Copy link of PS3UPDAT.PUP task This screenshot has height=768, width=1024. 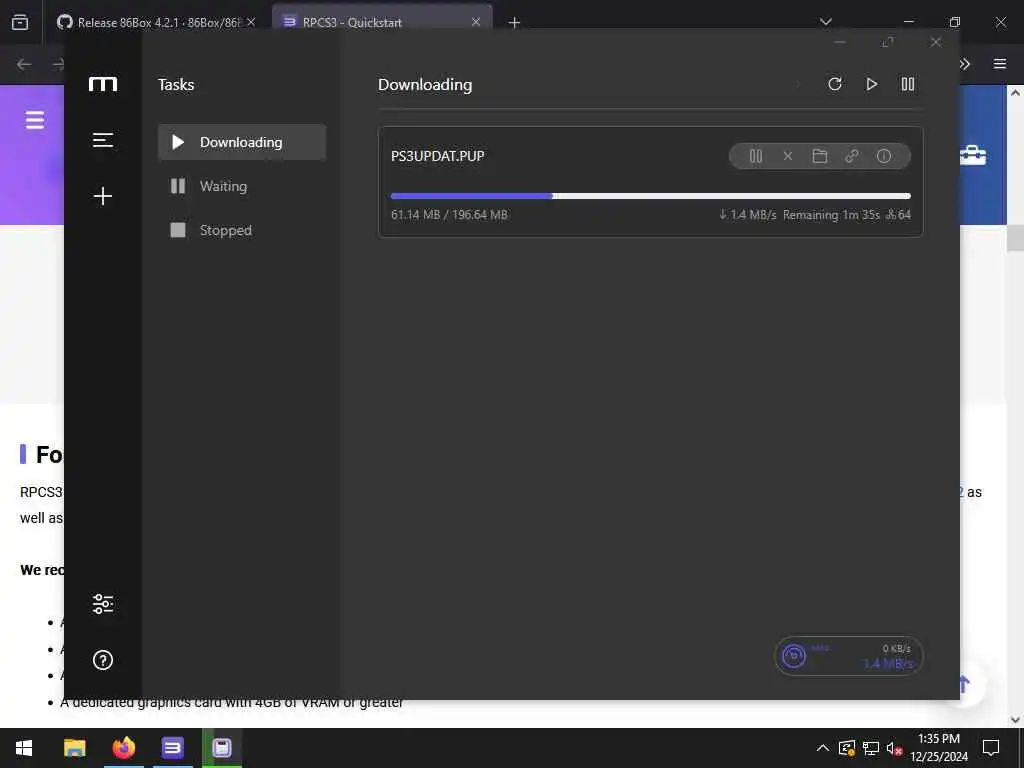pos(852,156)
